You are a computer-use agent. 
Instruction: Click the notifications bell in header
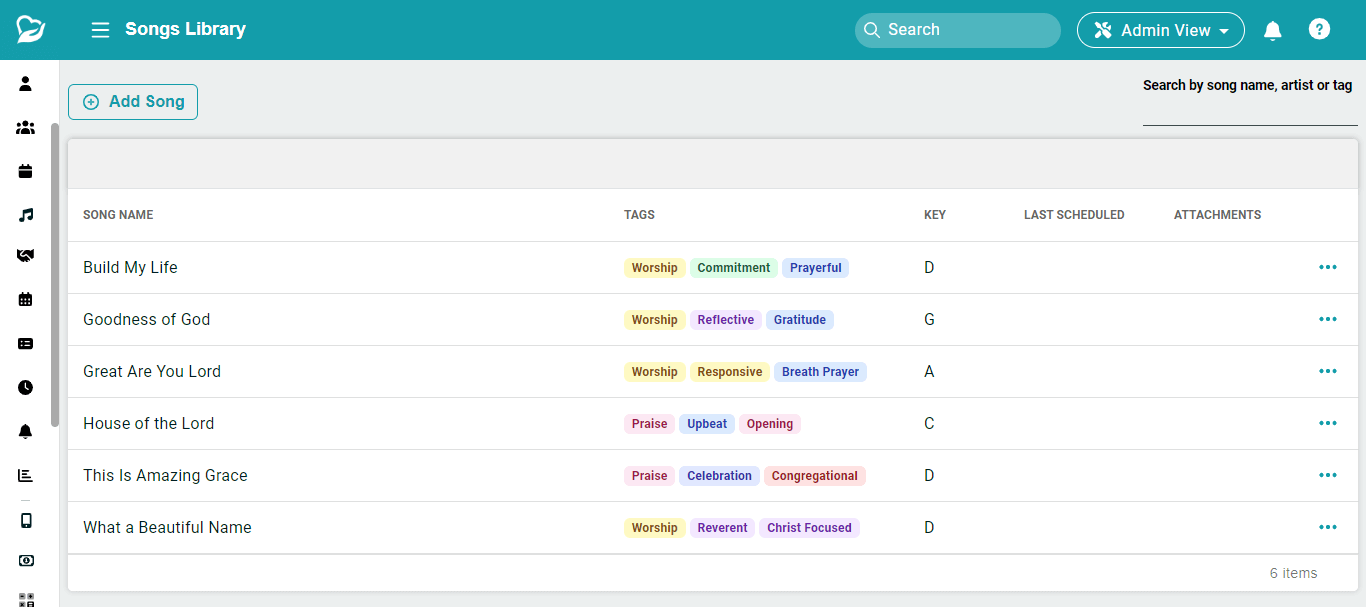[1272, 30]
